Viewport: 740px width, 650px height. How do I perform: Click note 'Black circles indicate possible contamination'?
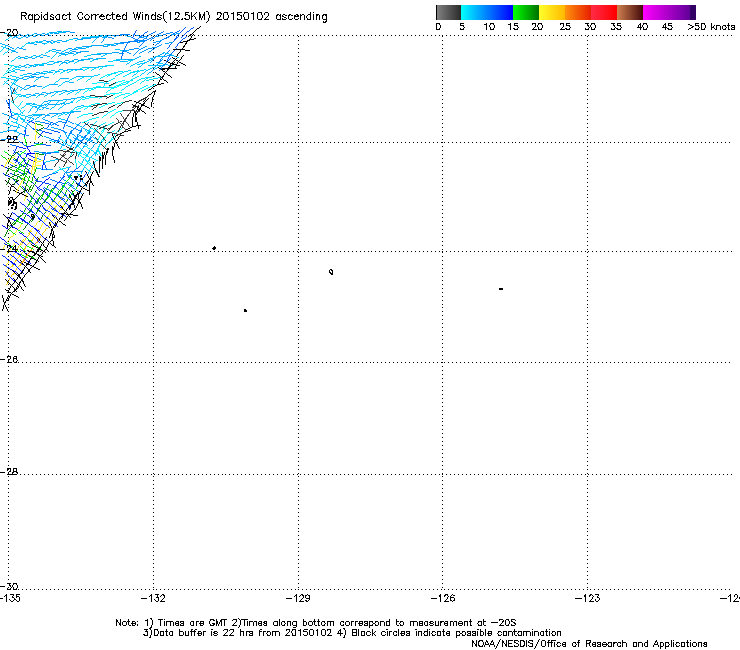(456, 633)
